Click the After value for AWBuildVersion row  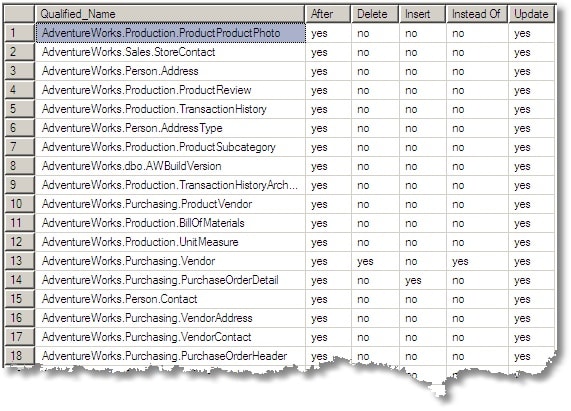point(328,166)
